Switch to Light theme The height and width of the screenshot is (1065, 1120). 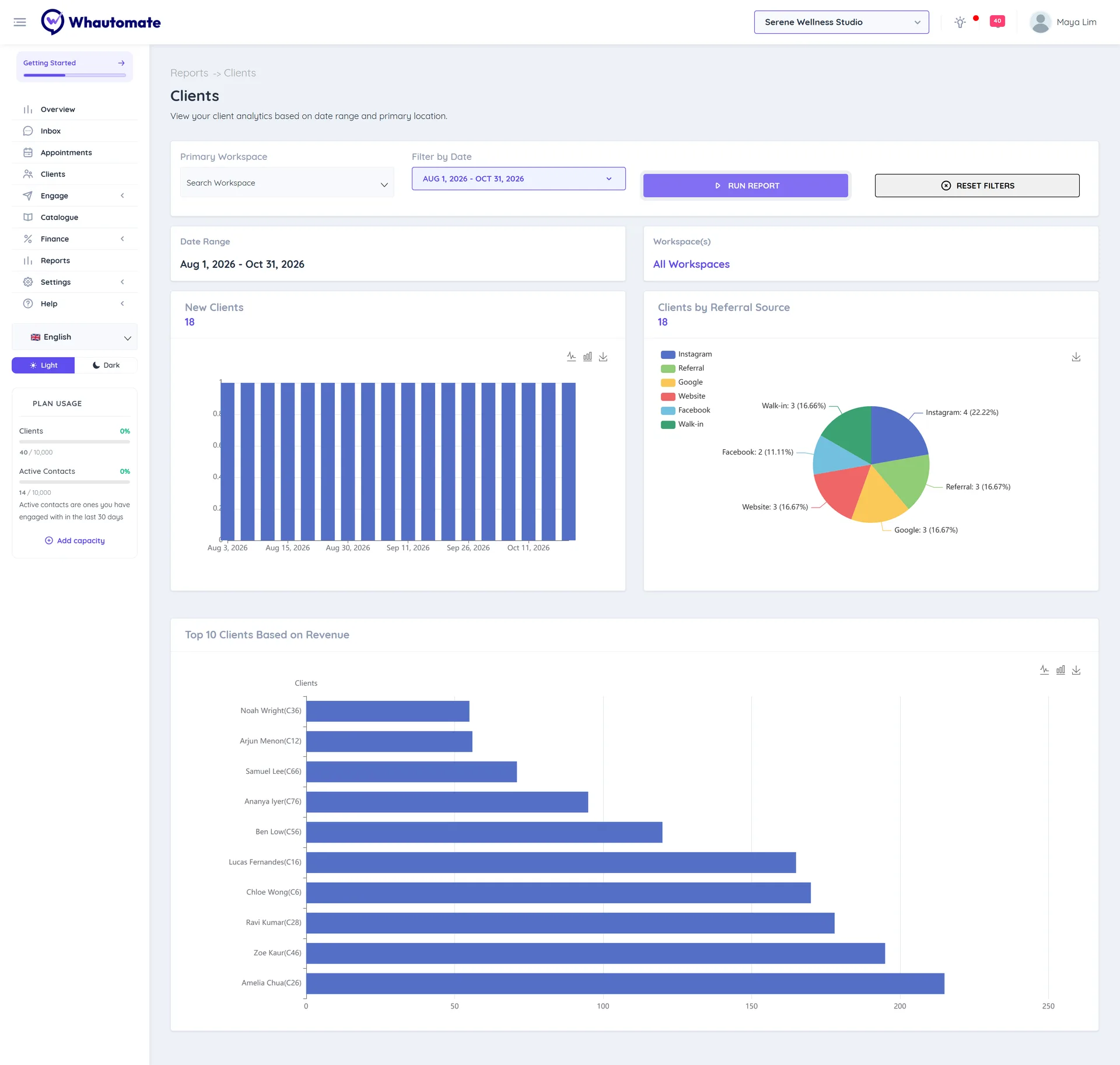click(43, 365)
